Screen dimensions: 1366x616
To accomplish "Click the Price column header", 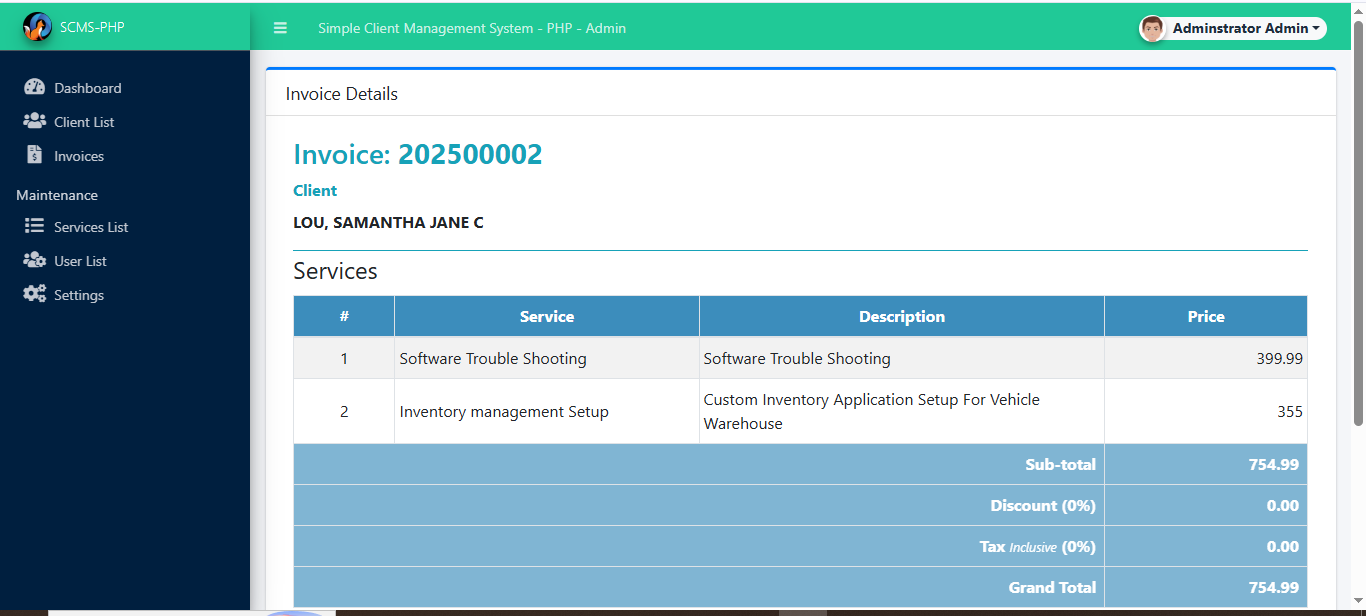I will click(1206, 316).
